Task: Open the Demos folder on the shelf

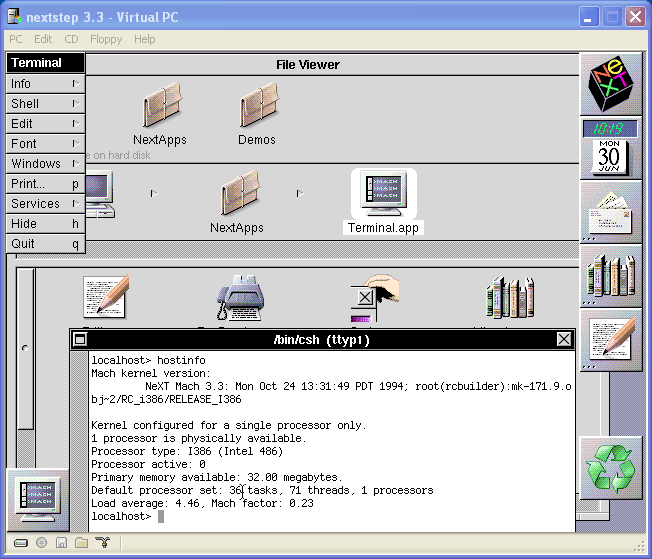Action: pos(259,105)
